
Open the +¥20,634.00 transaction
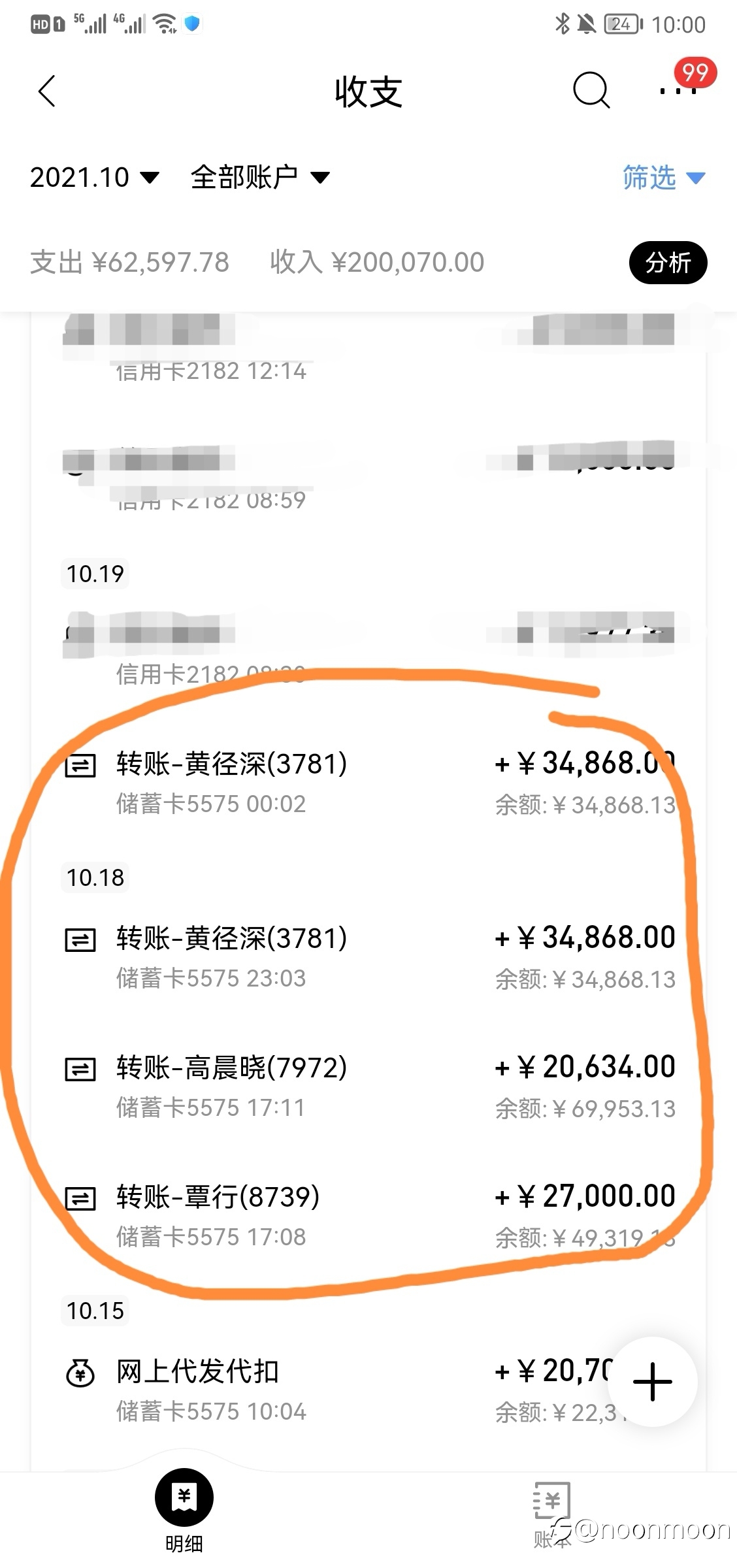[x=368, y=1086]
